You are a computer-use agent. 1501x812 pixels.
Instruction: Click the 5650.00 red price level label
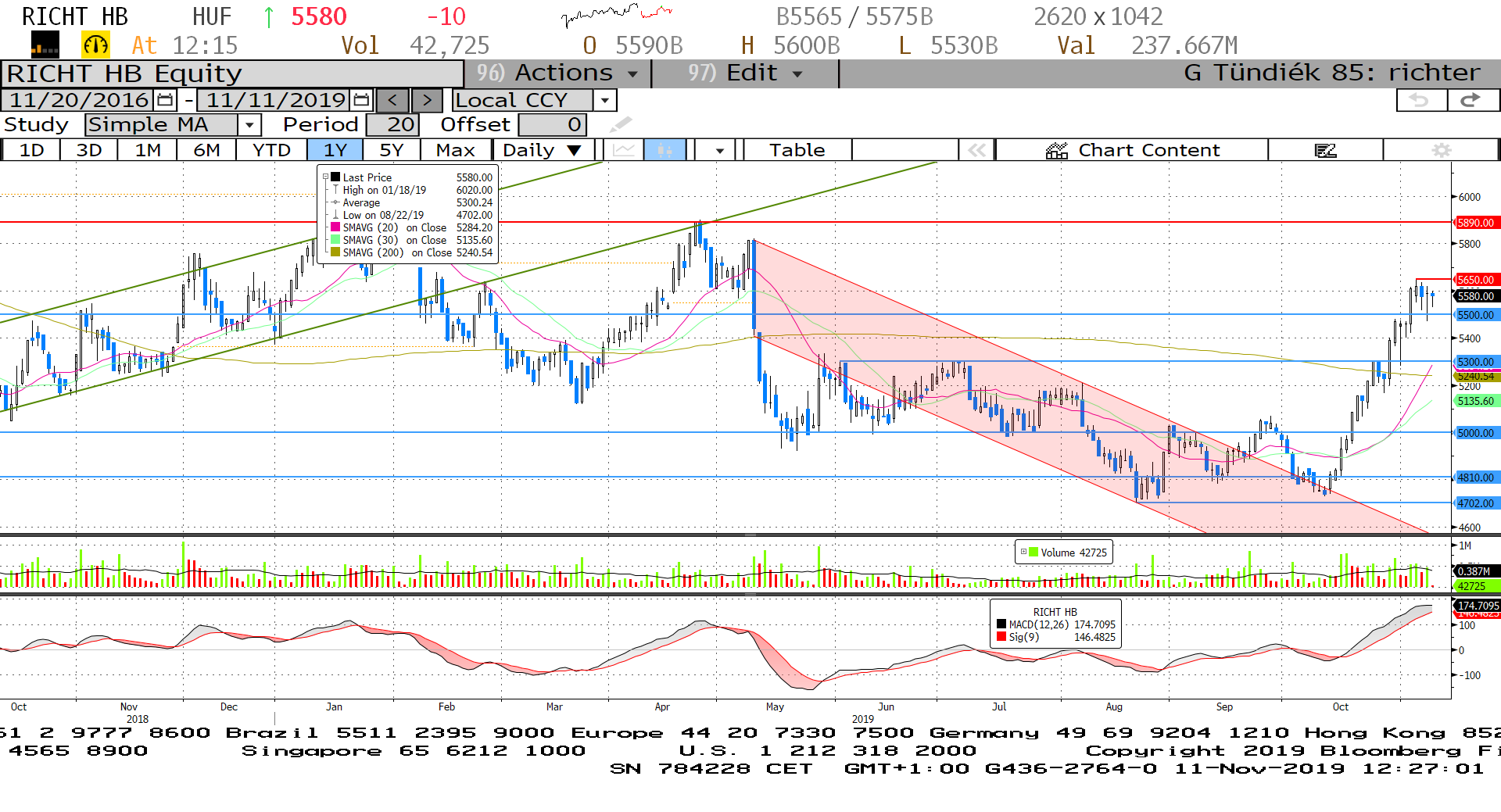coord(1476,280)
